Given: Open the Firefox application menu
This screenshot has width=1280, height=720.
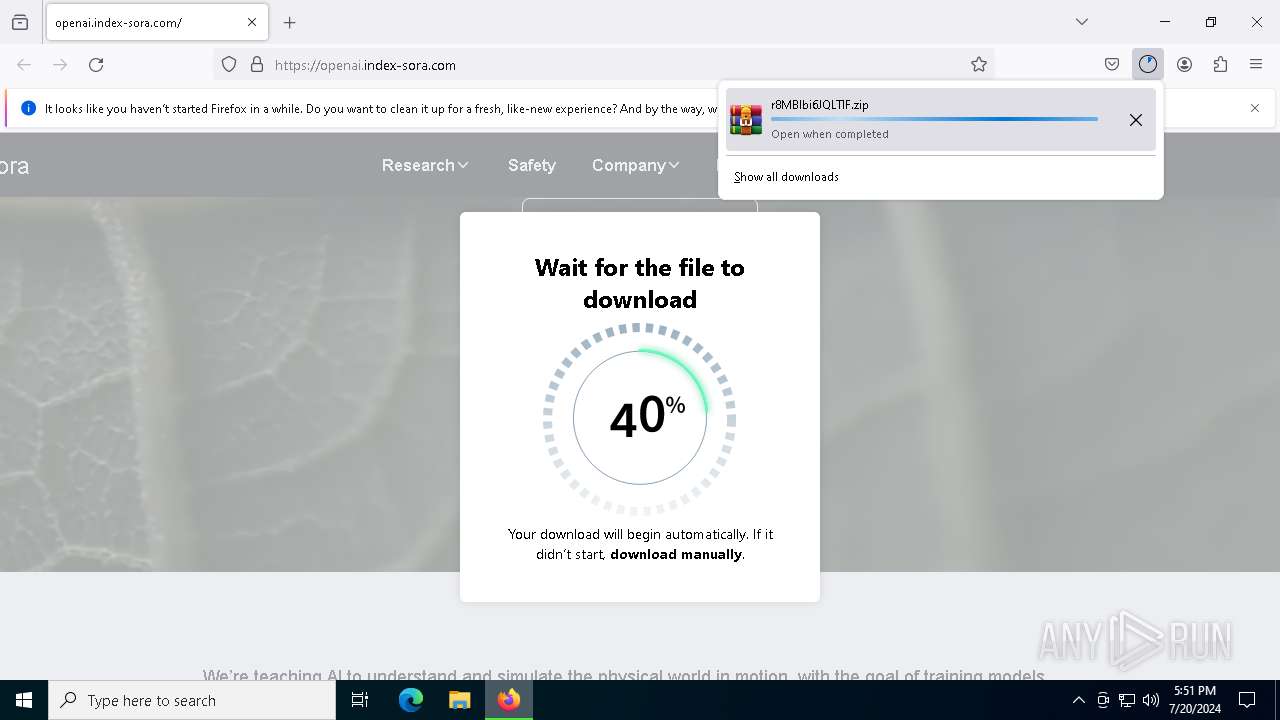Looking at the screenshot, I should click(x=1256, y=65).
